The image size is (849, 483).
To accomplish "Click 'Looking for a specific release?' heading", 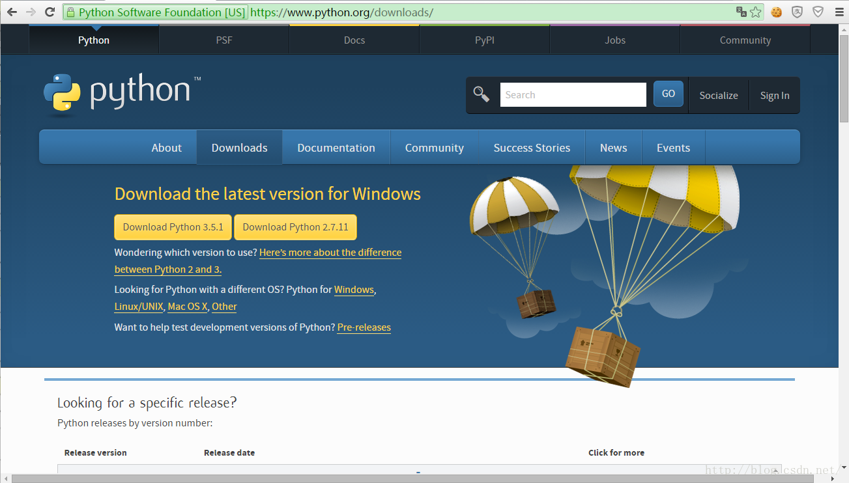I will pyautogui.click(x=147, y=403).
